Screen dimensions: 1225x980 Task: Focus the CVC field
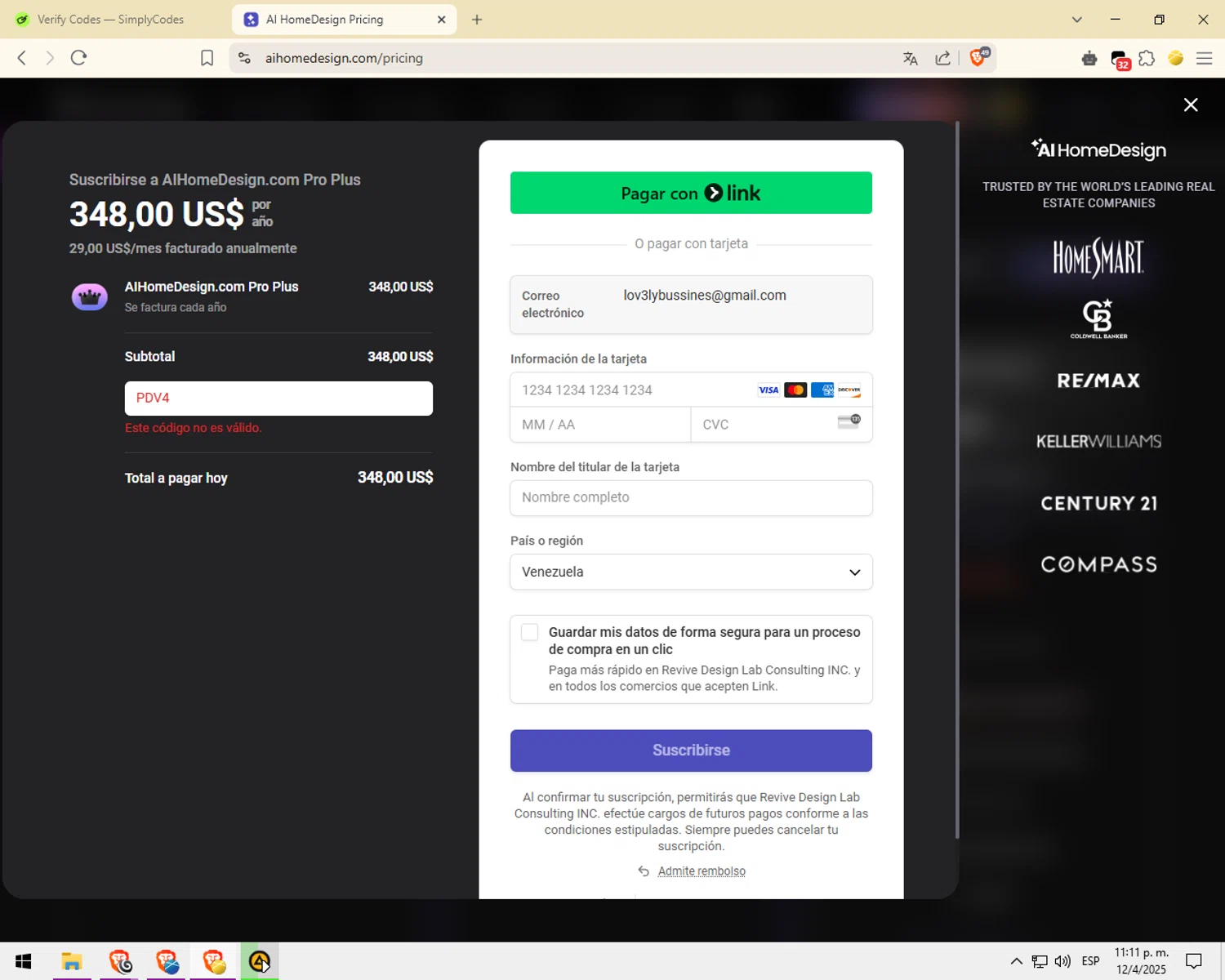[782, 425]
